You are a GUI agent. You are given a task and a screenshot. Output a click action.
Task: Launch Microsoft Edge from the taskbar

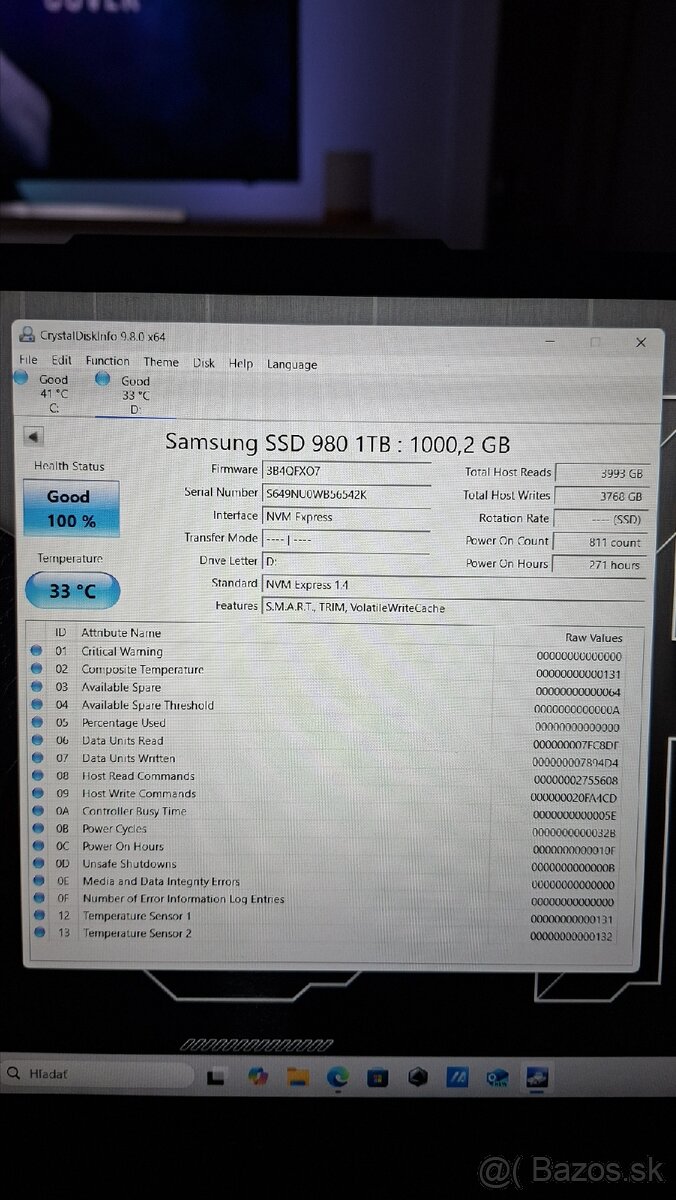pyautogui.click(x=338, y=1077)
